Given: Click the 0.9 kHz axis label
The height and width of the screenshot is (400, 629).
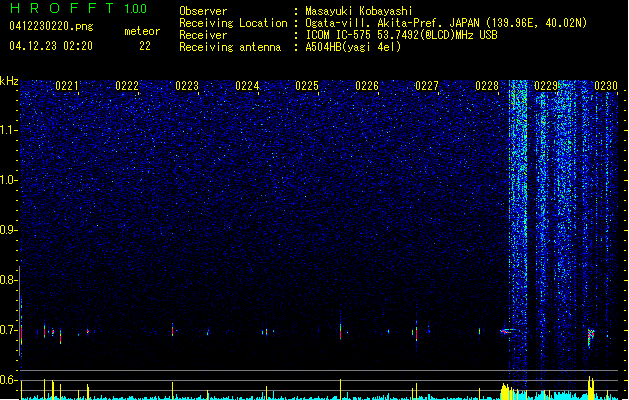Looking at the screenshot, I should click(x=9, y=230).
